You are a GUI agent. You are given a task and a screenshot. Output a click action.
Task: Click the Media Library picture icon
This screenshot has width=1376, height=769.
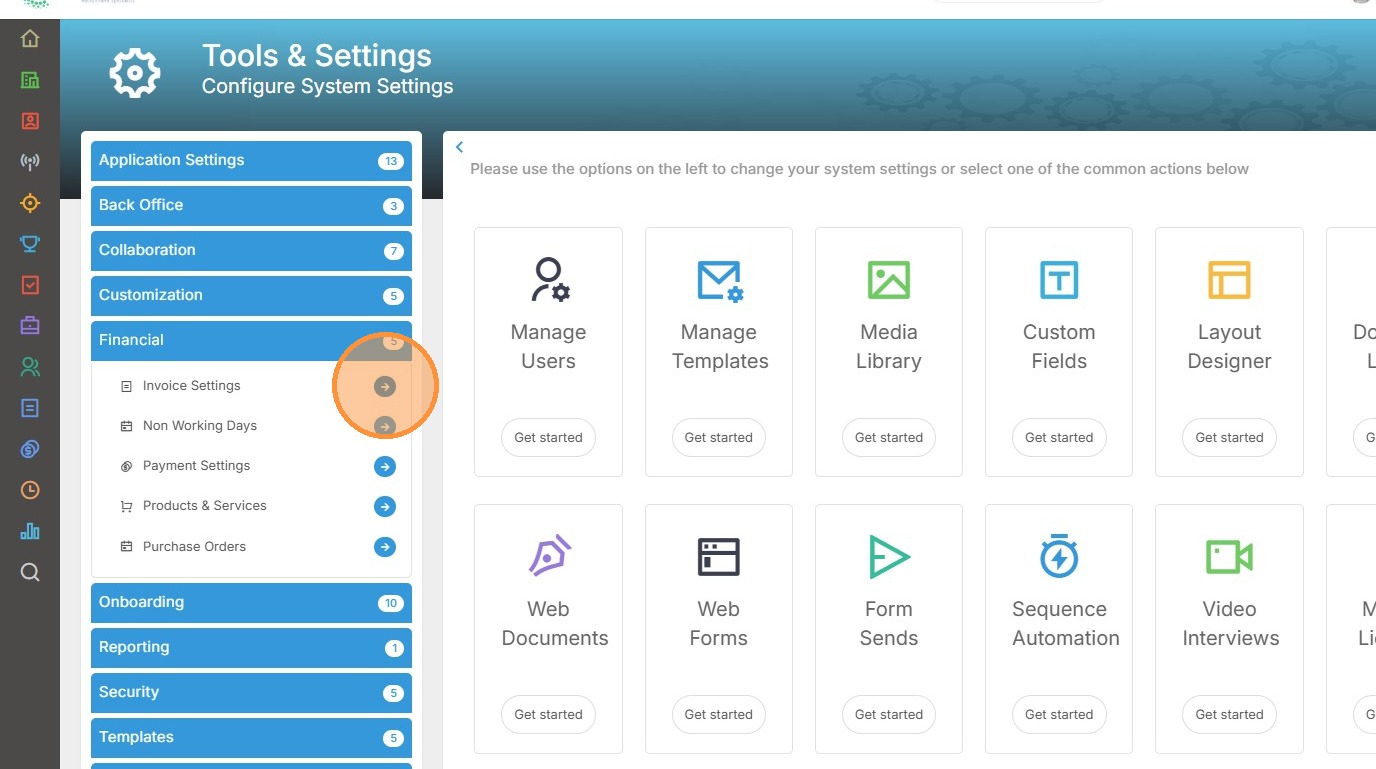(889, 280)
